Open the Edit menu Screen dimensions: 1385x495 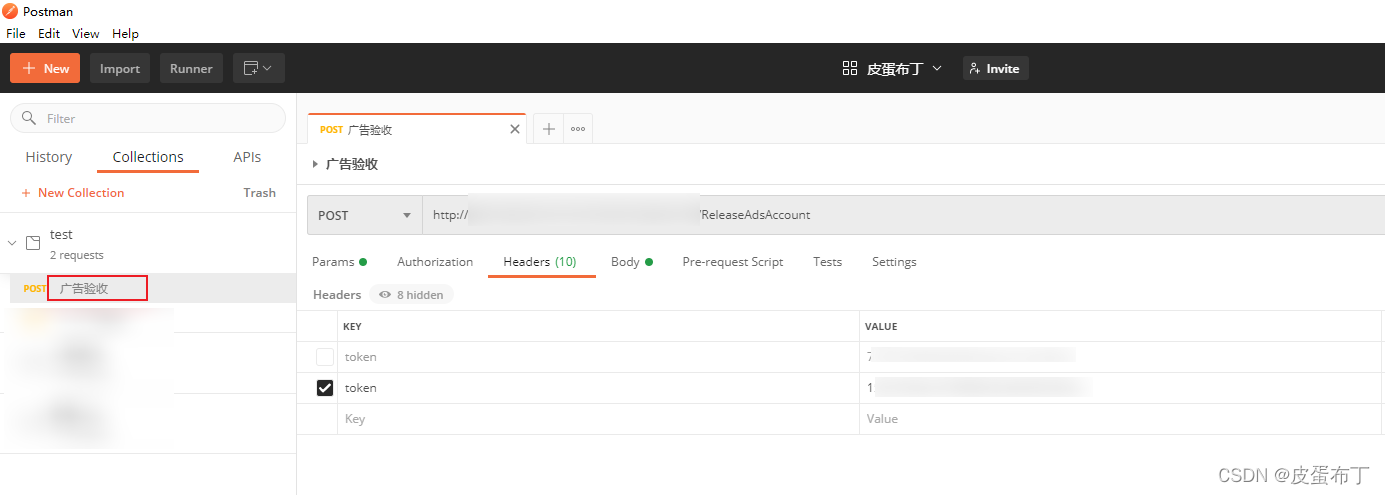pos(49,33)
